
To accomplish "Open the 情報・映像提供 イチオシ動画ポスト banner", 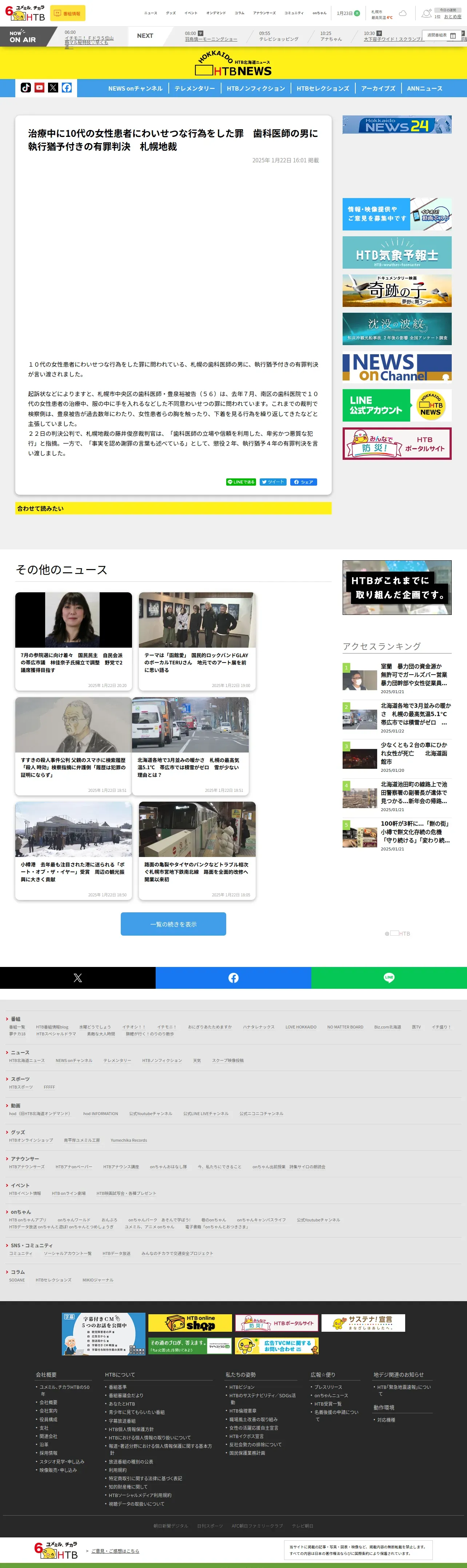I will pyautogui.click(x=397, y=214).
